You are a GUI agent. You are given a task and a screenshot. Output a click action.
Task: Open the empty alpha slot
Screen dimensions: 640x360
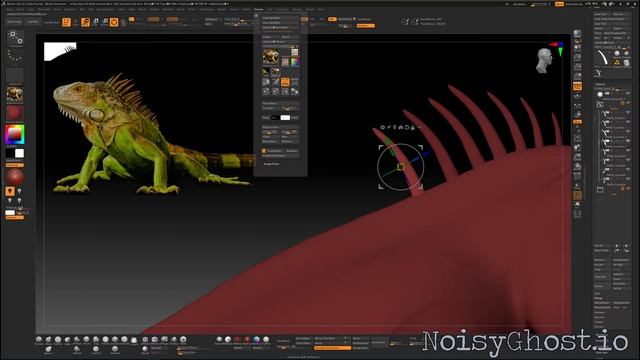pos(15,76)
